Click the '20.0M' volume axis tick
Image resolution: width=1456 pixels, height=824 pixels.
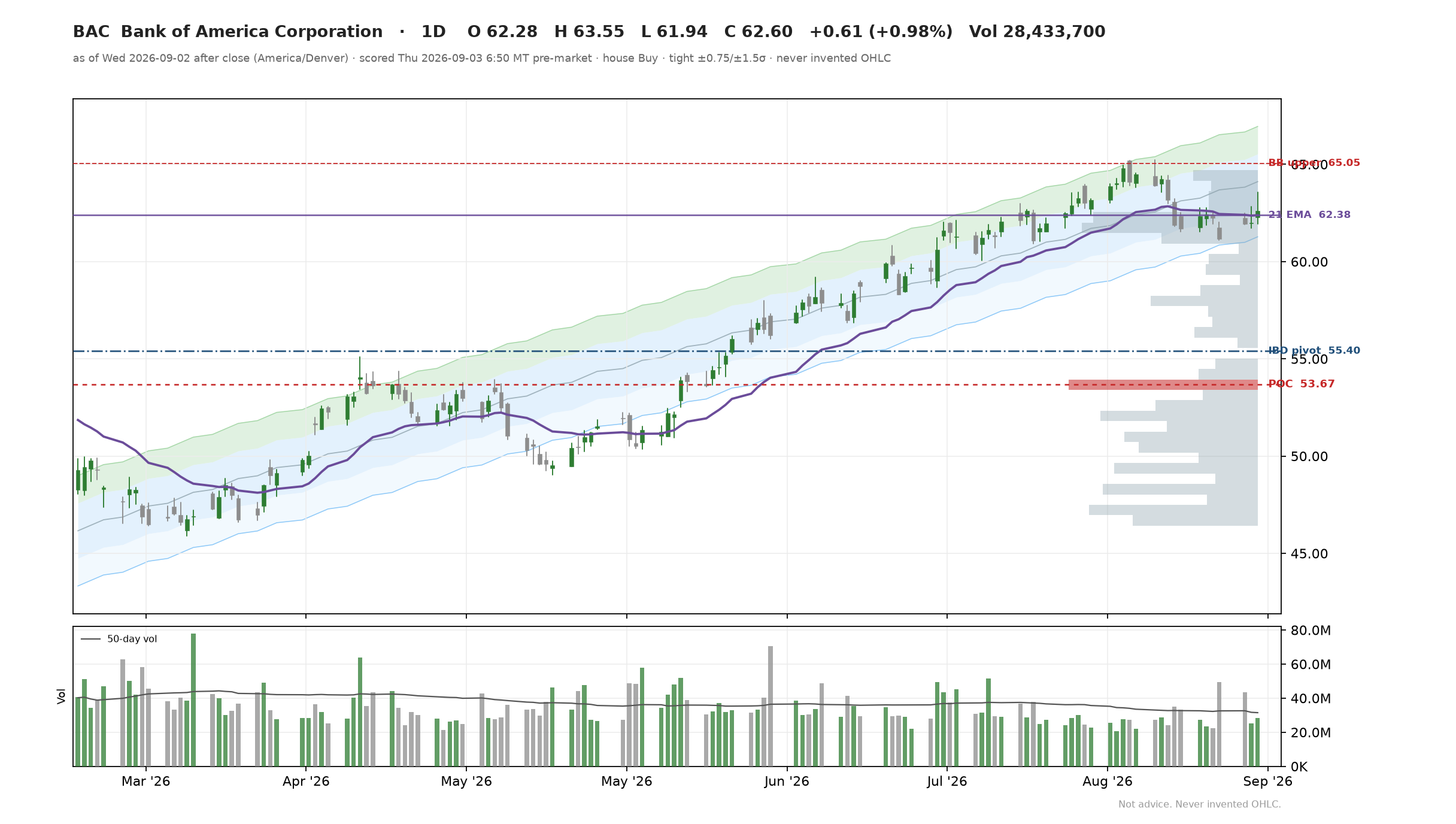coord(1311,733)
